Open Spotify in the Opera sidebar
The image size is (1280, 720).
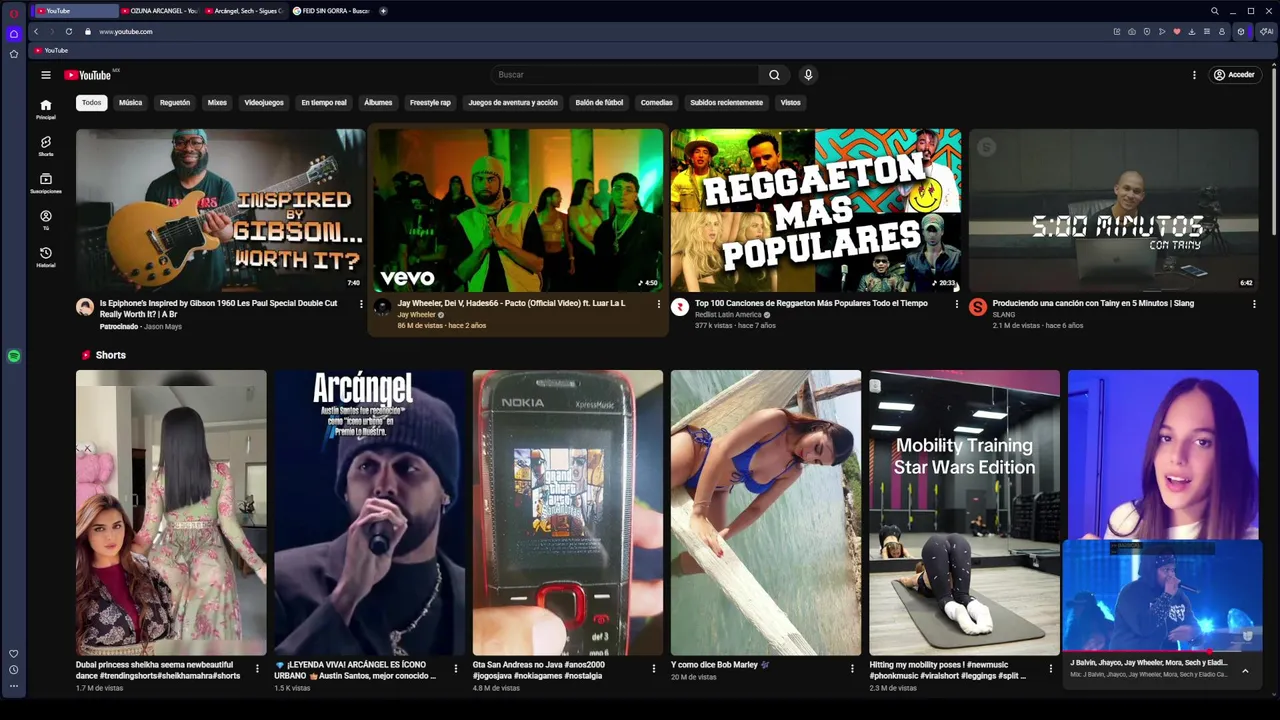[14, 356]
